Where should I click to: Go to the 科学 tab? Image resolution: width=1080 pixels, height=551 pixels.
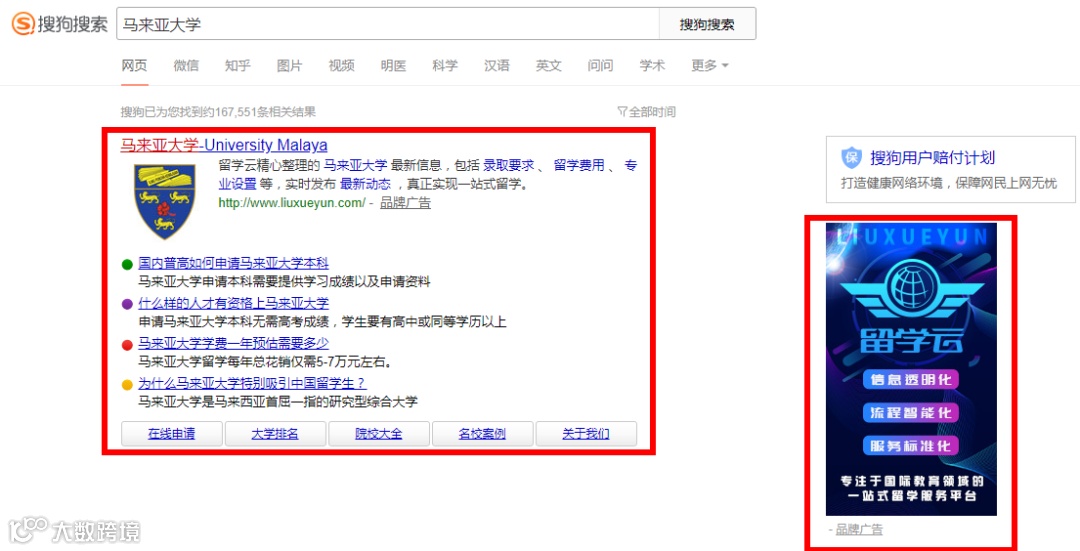pyautogui.click(x=445, y=65)
